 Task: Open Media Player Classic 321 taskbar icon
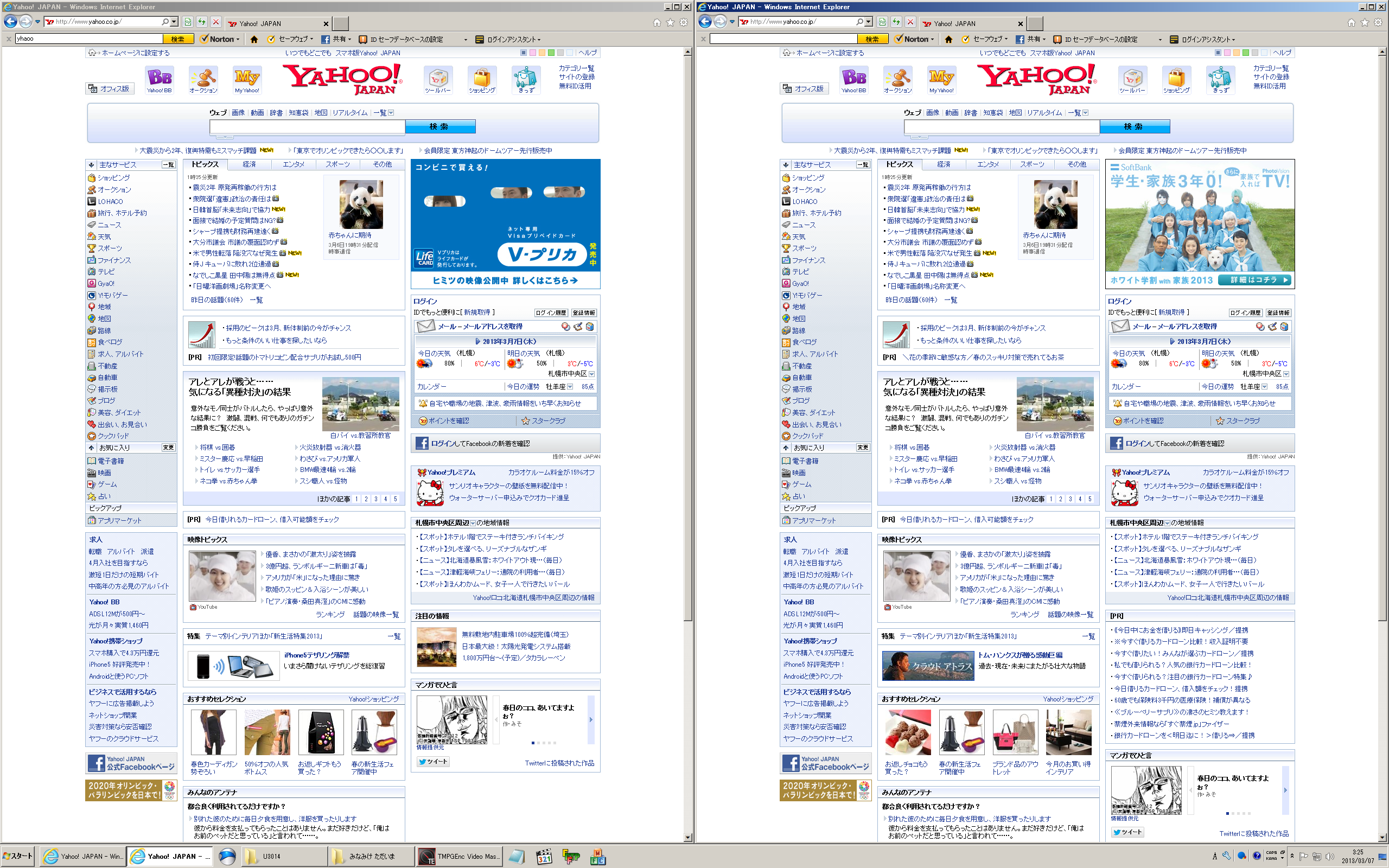click(544, 857)
